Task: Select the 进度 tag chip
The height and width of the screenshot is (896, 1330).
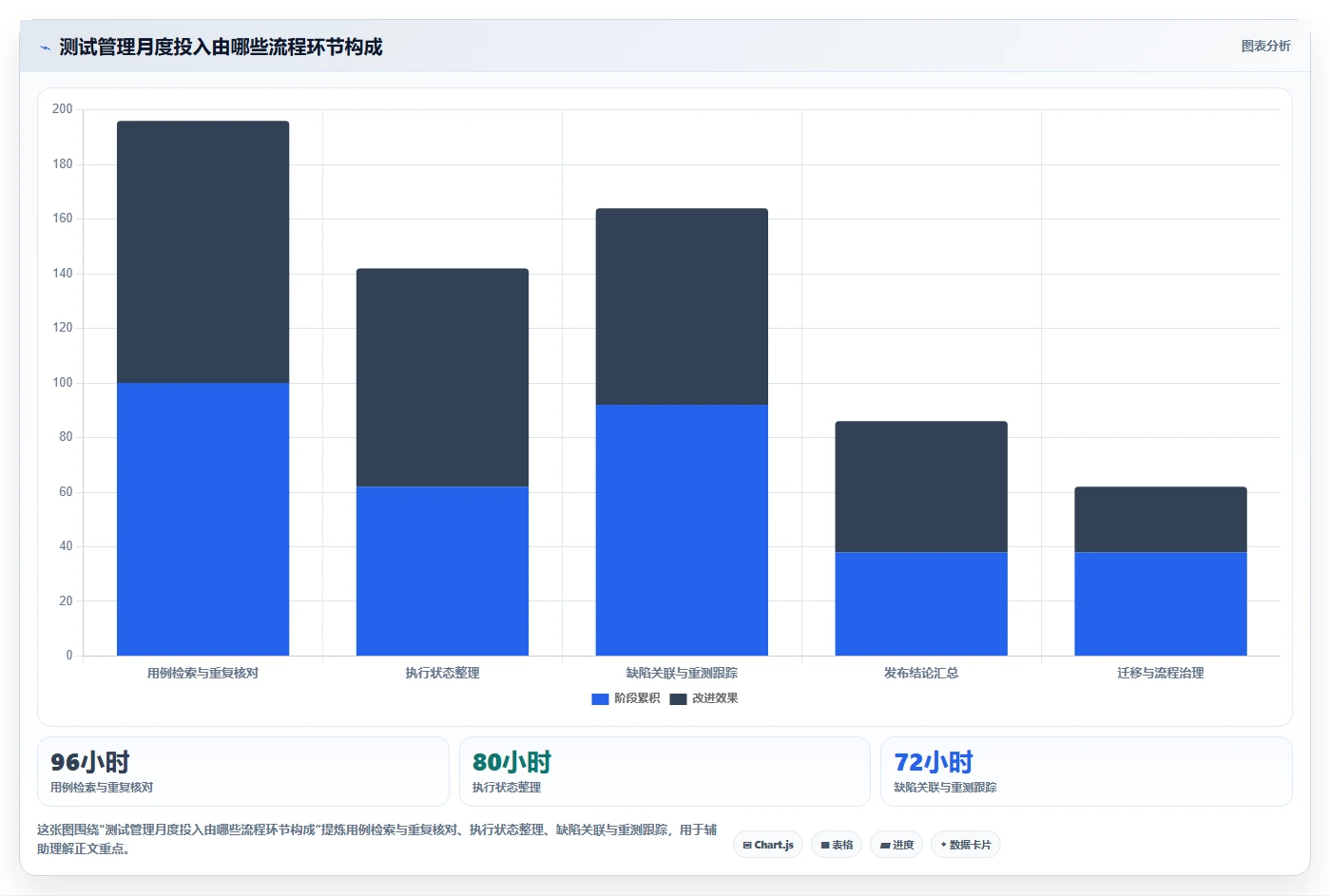Action: [896, 845]
